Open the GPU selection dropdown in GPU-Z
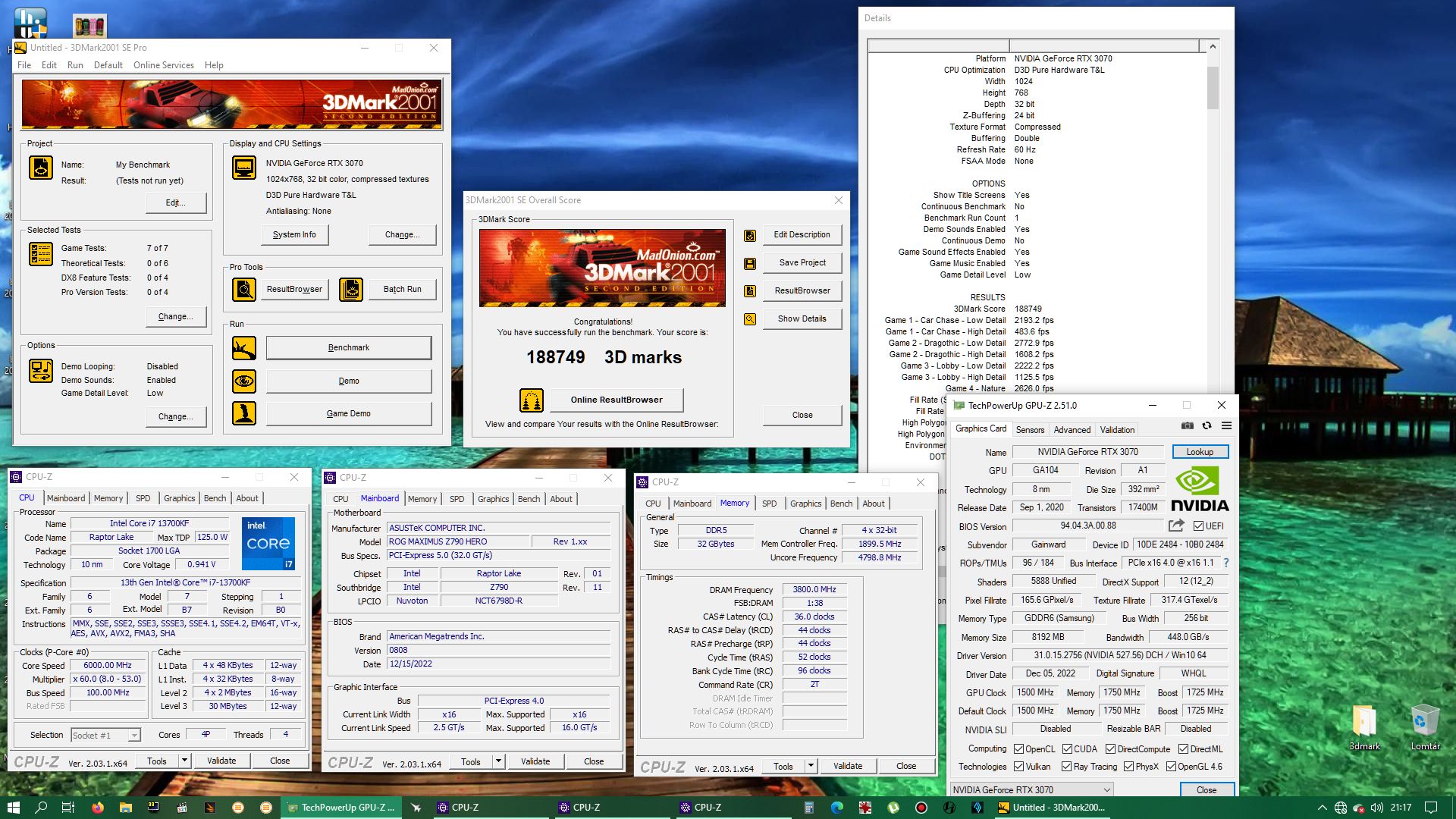Screen dimensions: 1456x819 pyautogui.click(x=1031, y=789)
